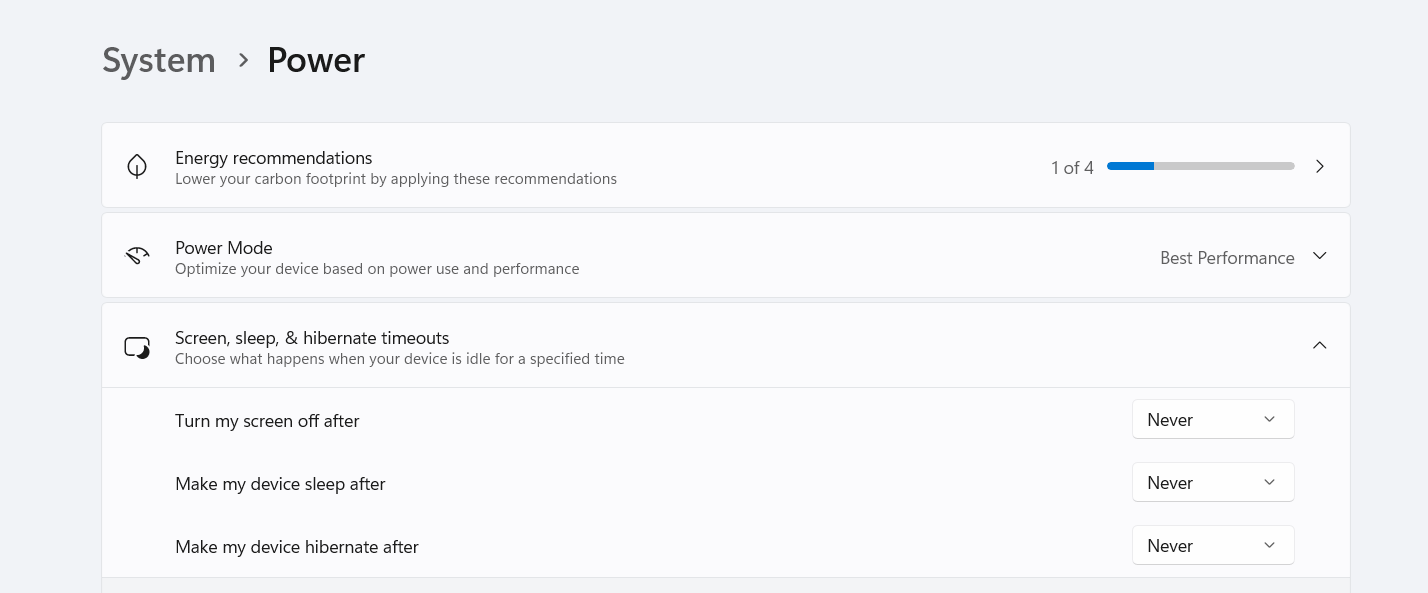The width and height of the screenshot is (1428, 593).
Task: Click down arrow in screen off dropdown
Action: pos(1269,420)
